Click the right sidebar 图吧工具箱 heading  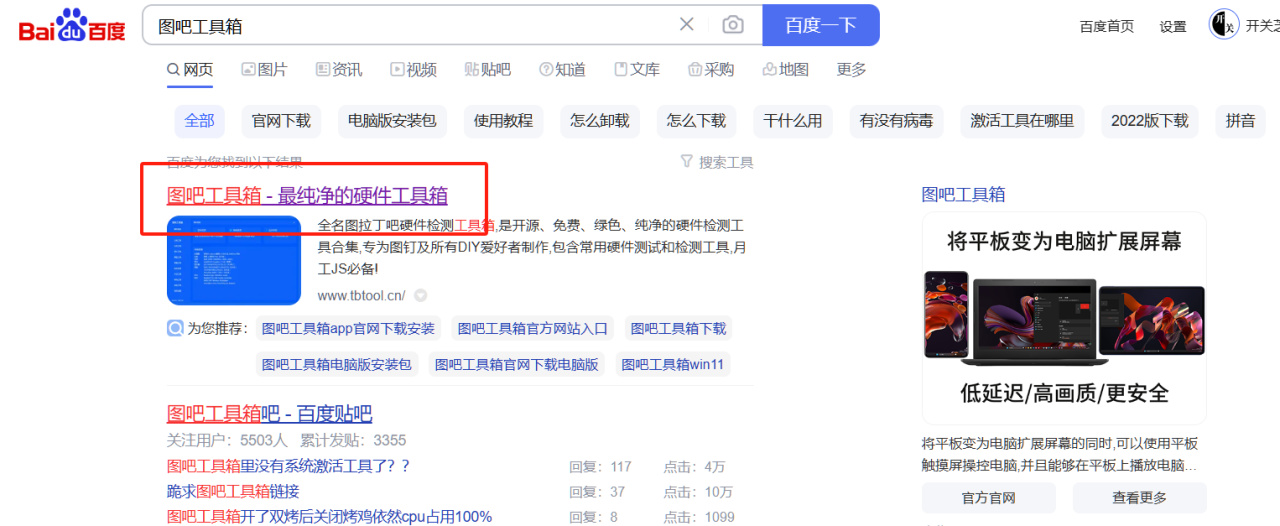coord(963,194)
